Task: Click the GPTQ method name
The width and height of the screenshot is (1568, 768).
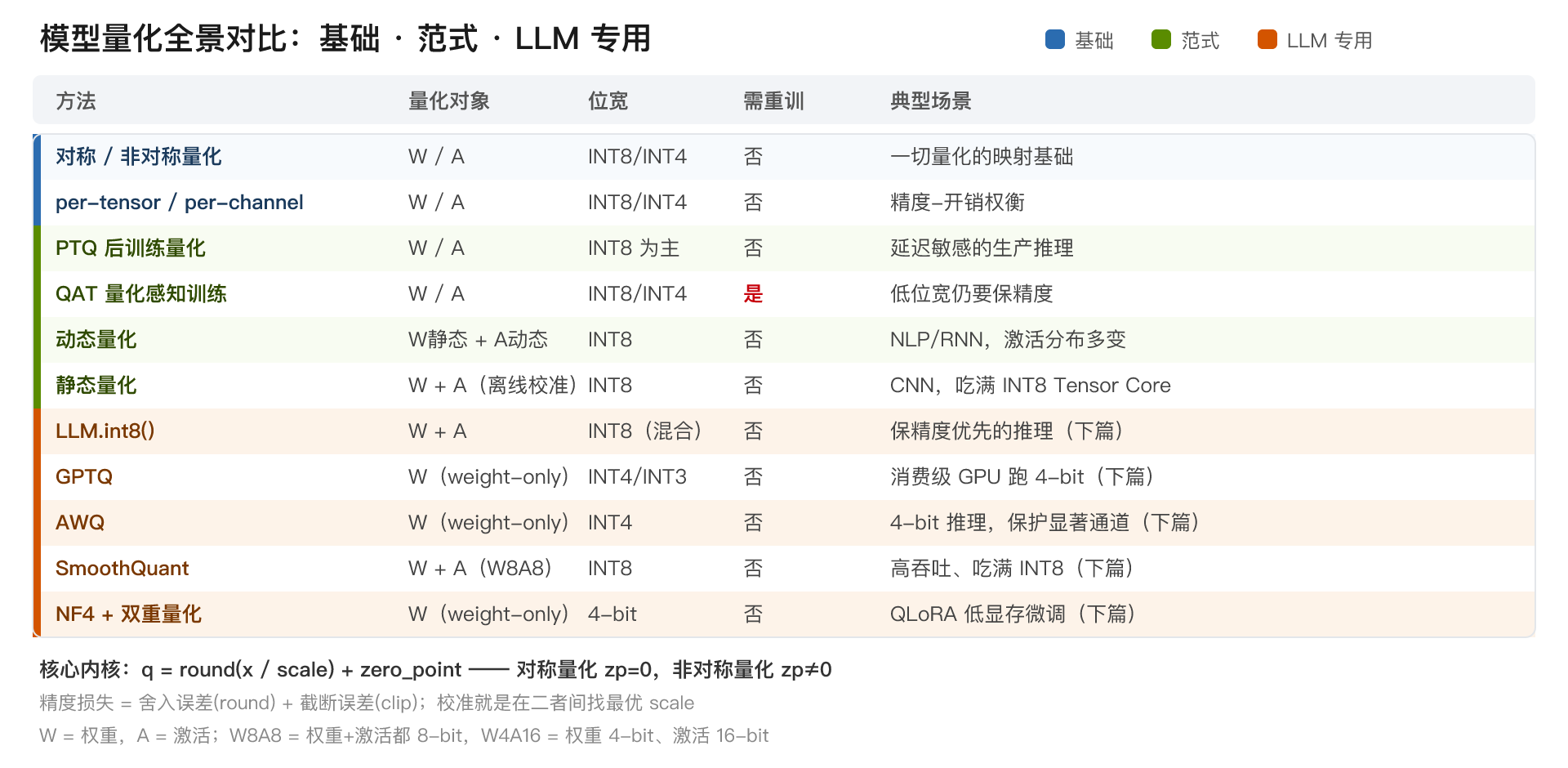Action: click(84, 476)
